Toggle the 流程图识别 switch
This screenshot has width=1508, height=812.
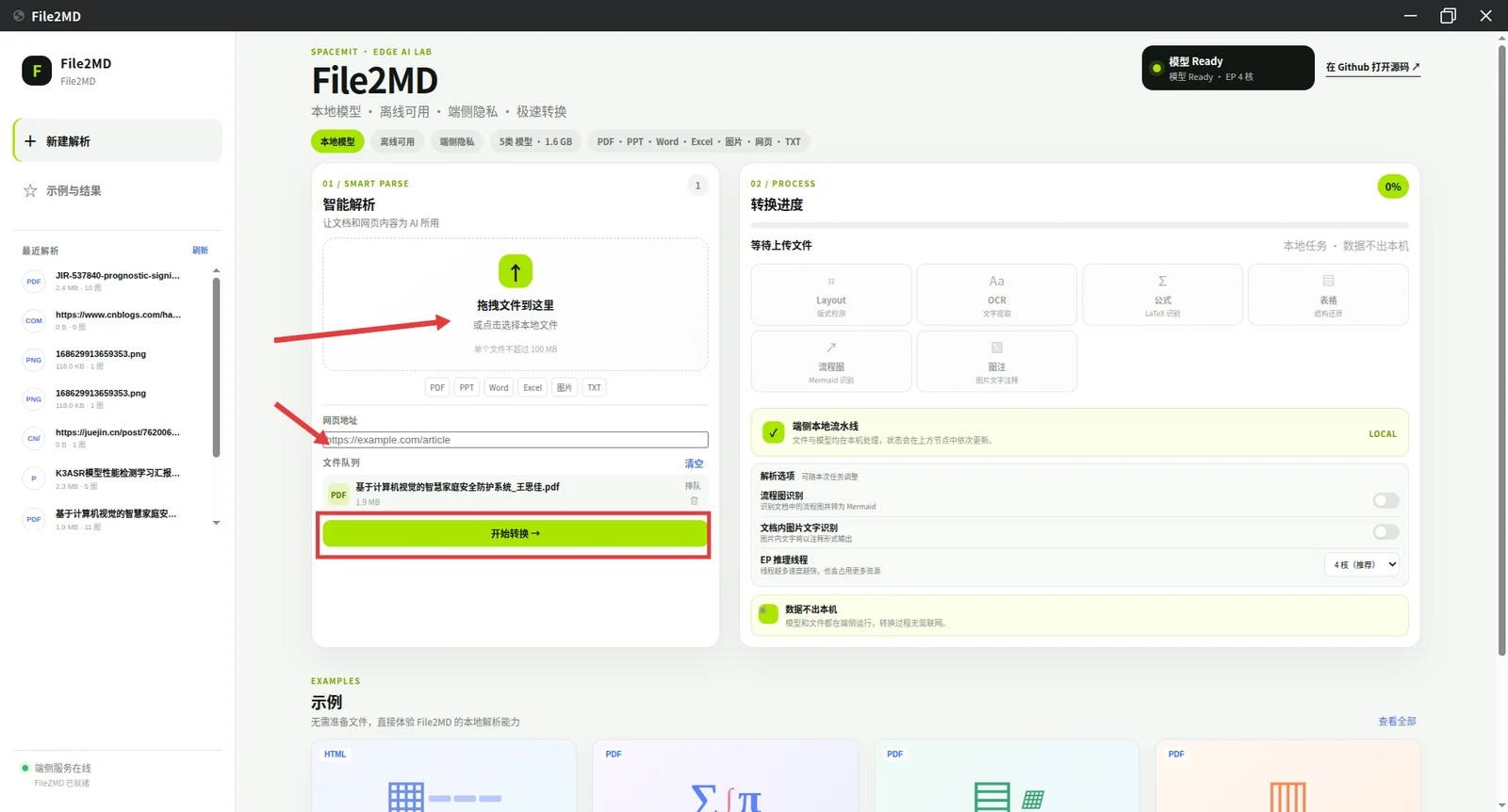[x=1385, y=500]
